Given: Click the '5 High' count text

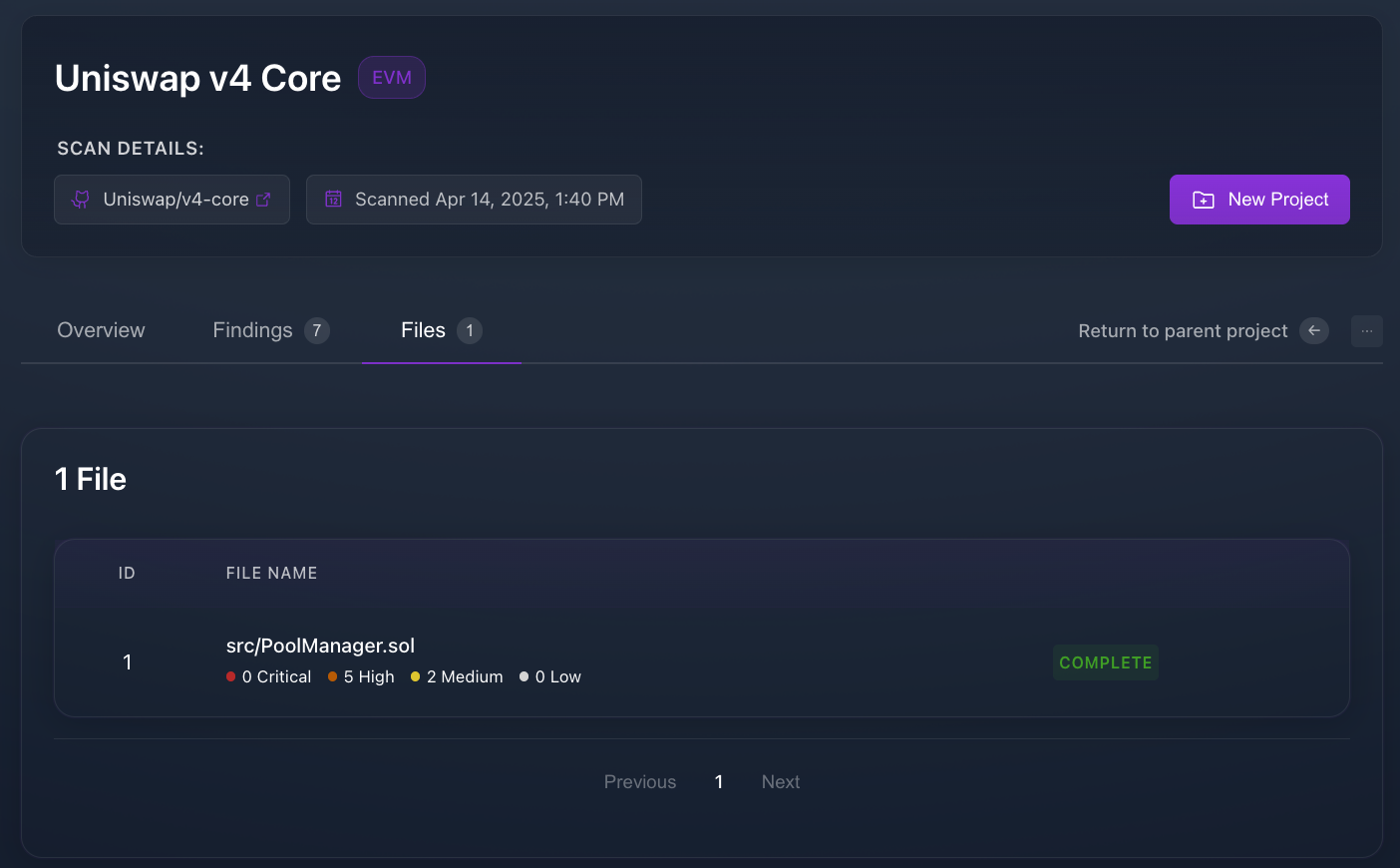Looking at the screenshot, I should tap(369, 676).
